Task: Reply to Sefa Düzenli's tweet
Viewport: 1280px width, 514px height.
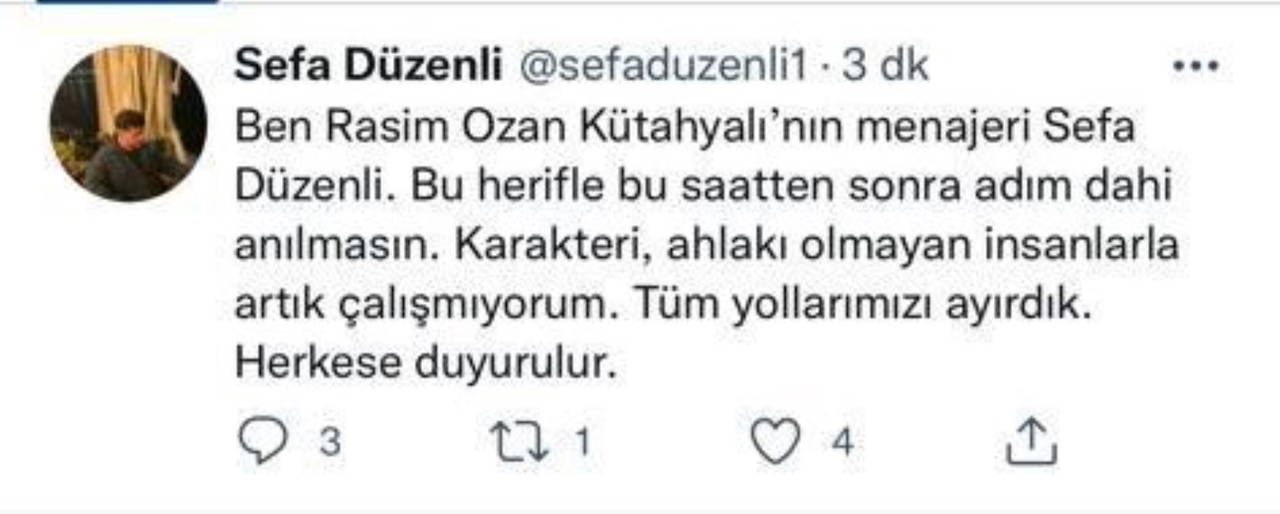Action: pos(264,441)
